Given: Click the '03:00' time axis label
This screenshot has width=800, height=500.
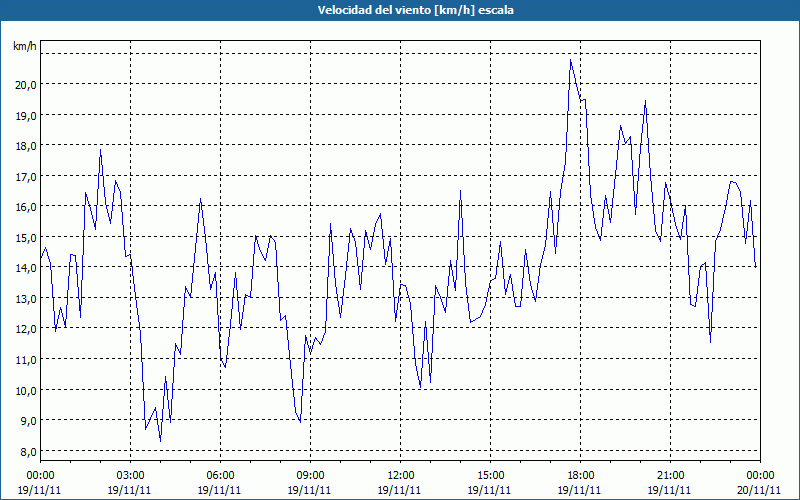Looking at the screenshot, I should [130, 476].
